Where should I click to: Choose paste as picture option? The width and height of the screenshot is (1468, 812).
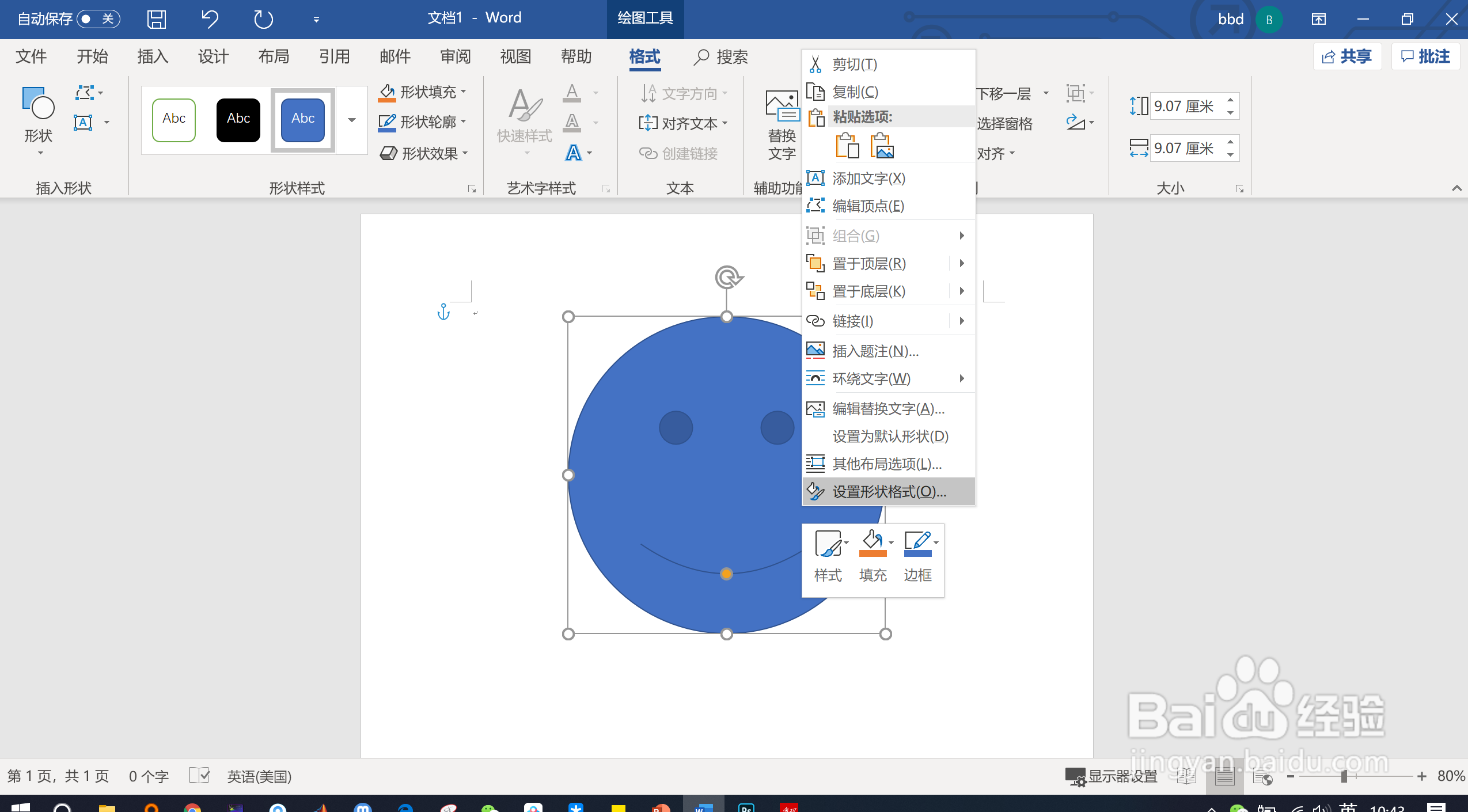click(882, 146)
